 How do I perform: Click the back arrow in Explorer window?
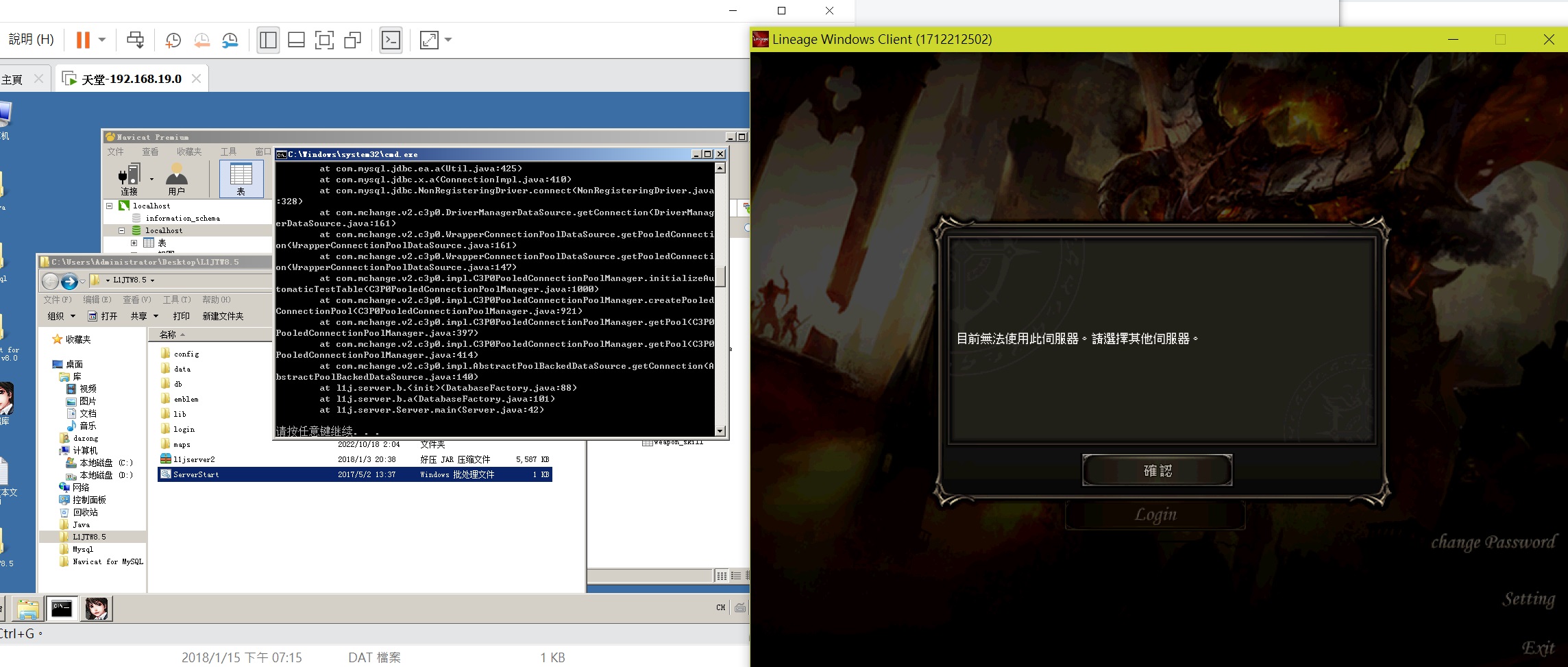pyautogui.click(x=51, y=280)
